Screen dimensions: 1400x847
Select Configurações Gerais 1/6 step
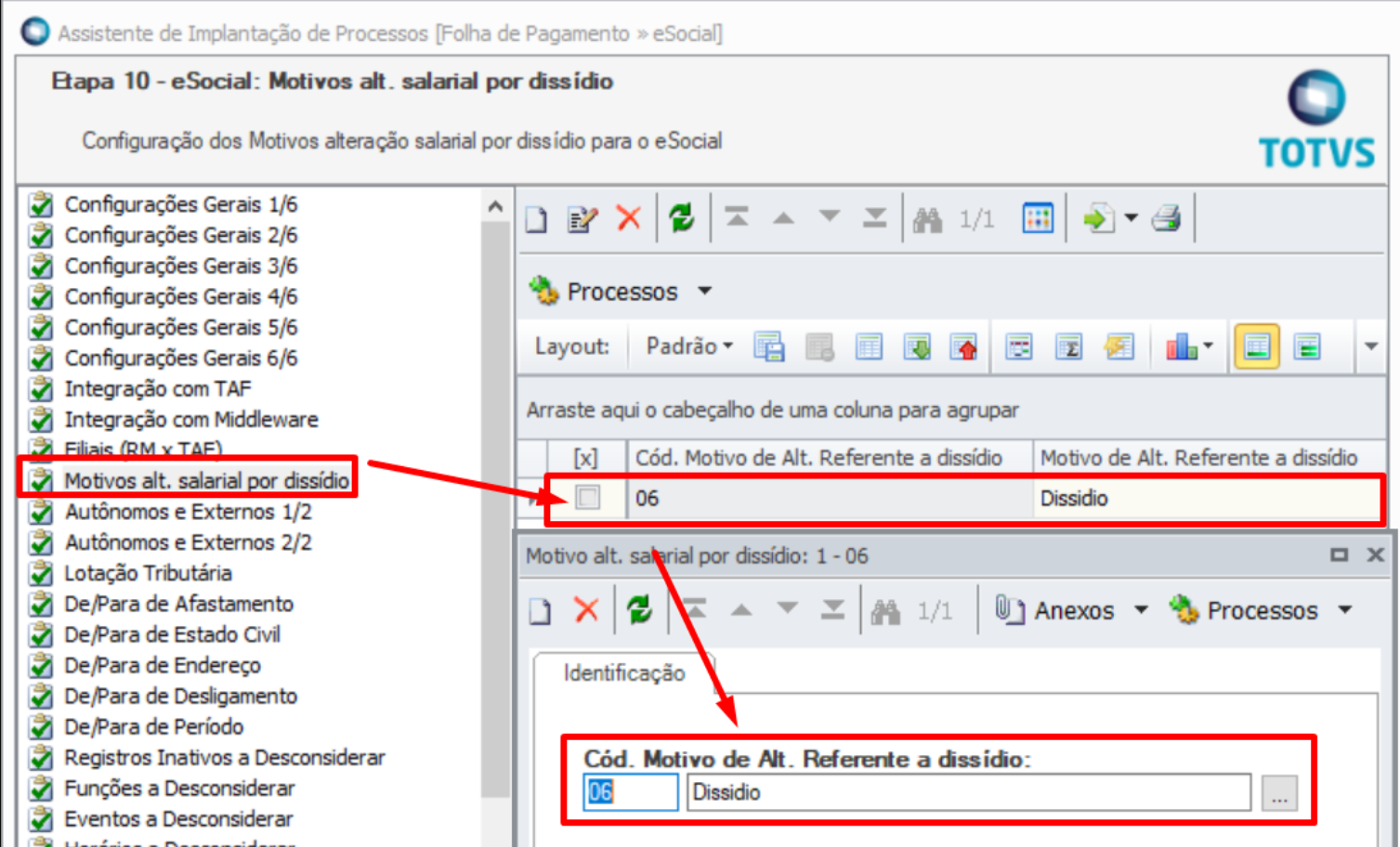[x=181, y=204]
